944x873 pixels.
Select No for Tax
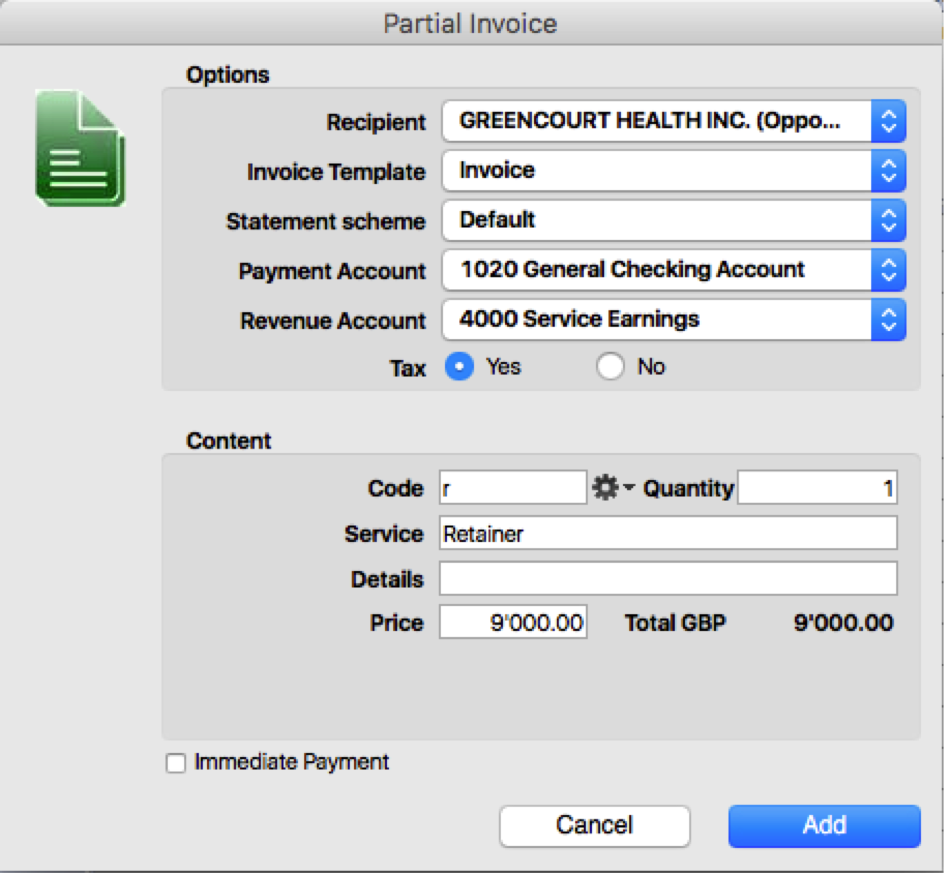pos(610,367)
